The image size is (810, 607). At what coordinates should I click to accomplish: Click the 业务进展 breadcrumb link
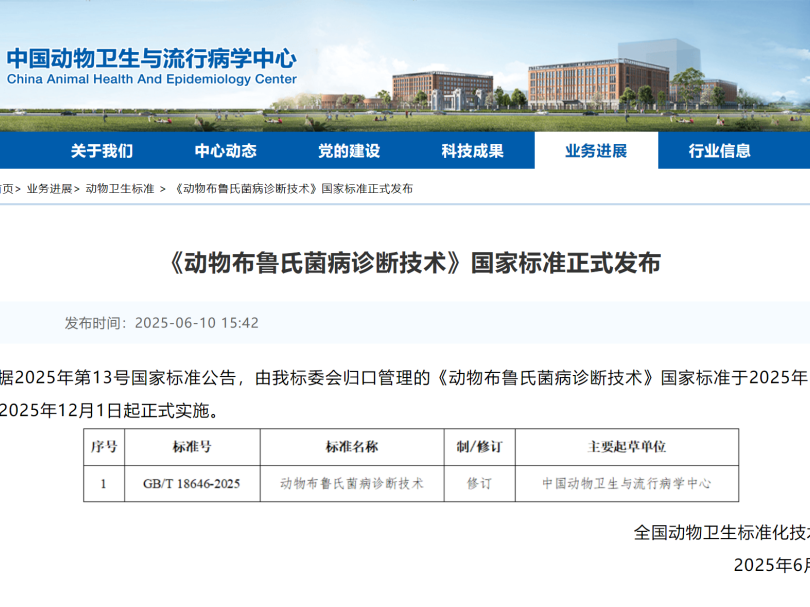click(50, 189)
